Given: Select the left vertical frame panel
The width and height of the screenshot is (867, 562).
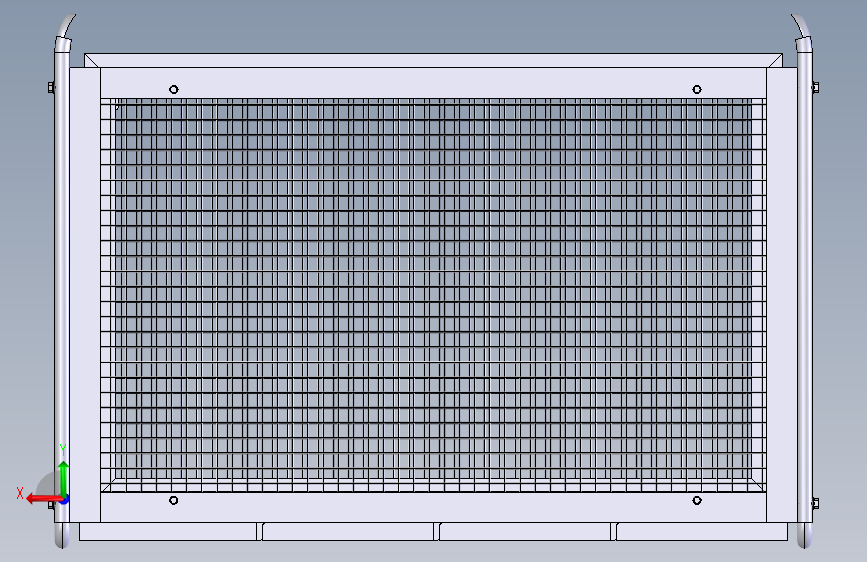Looking at the screenshot, I should (85, 295).
